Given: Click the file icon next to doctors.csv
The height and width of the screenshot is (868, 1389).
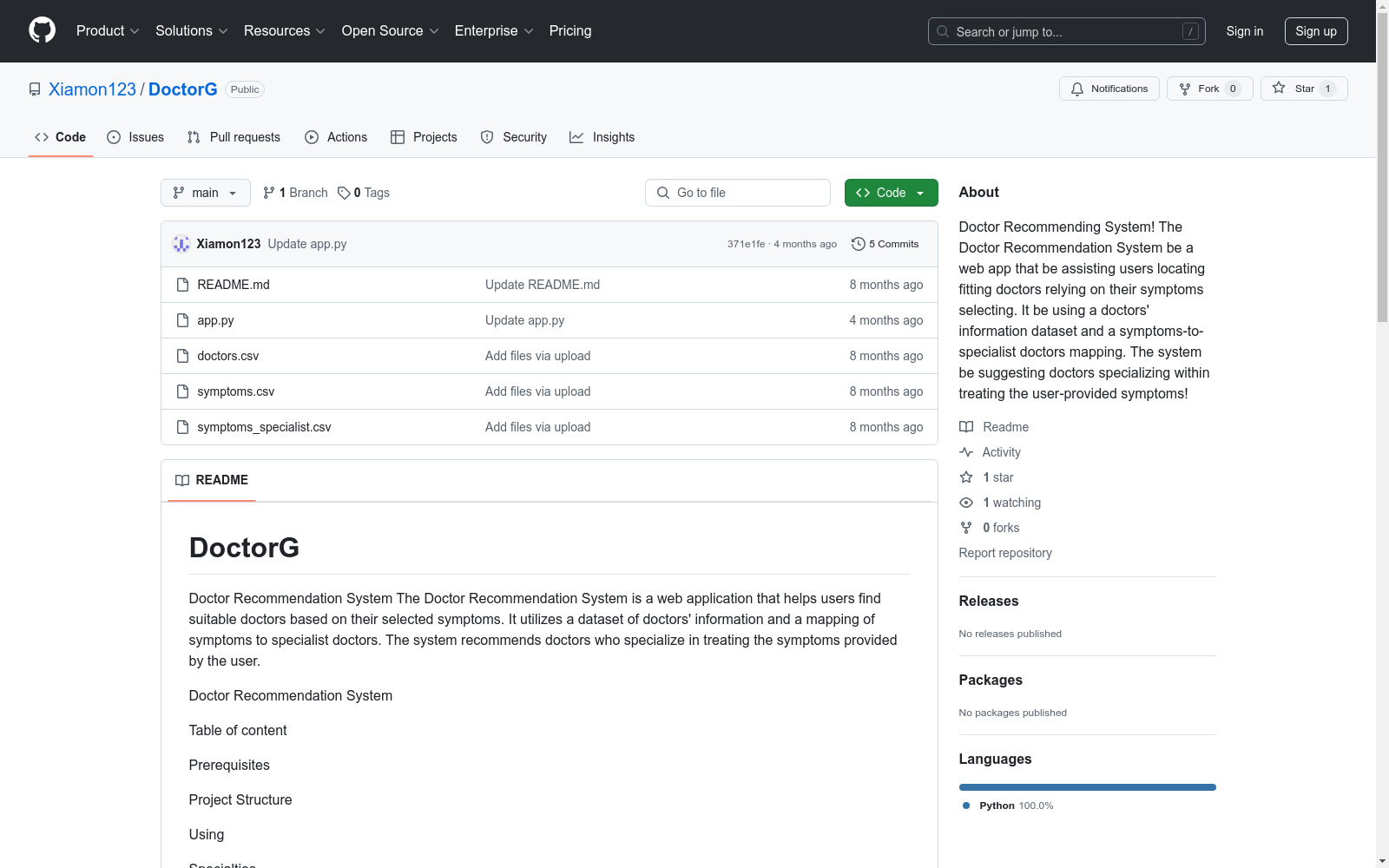Looking at the screenshot, I should click(x=182, y=356).
